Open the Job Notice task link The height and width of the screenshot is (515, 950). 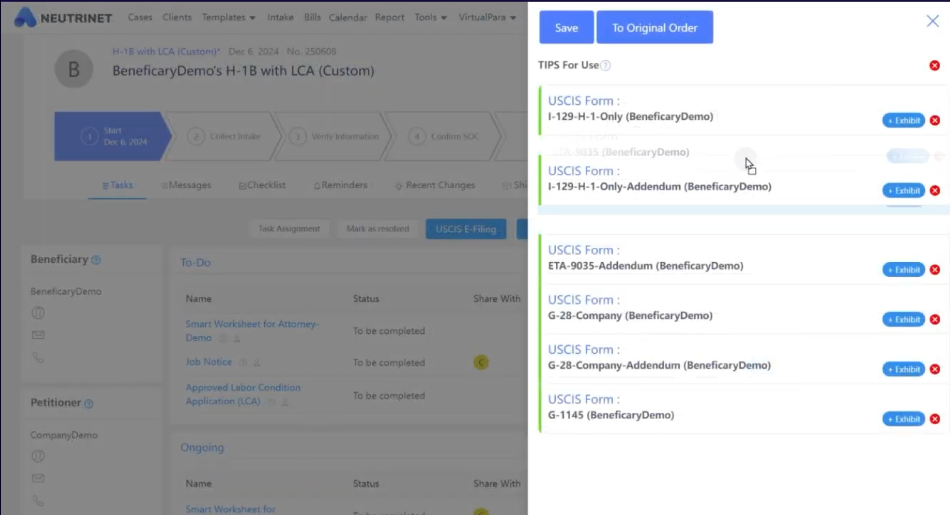[x=208, y=362]
